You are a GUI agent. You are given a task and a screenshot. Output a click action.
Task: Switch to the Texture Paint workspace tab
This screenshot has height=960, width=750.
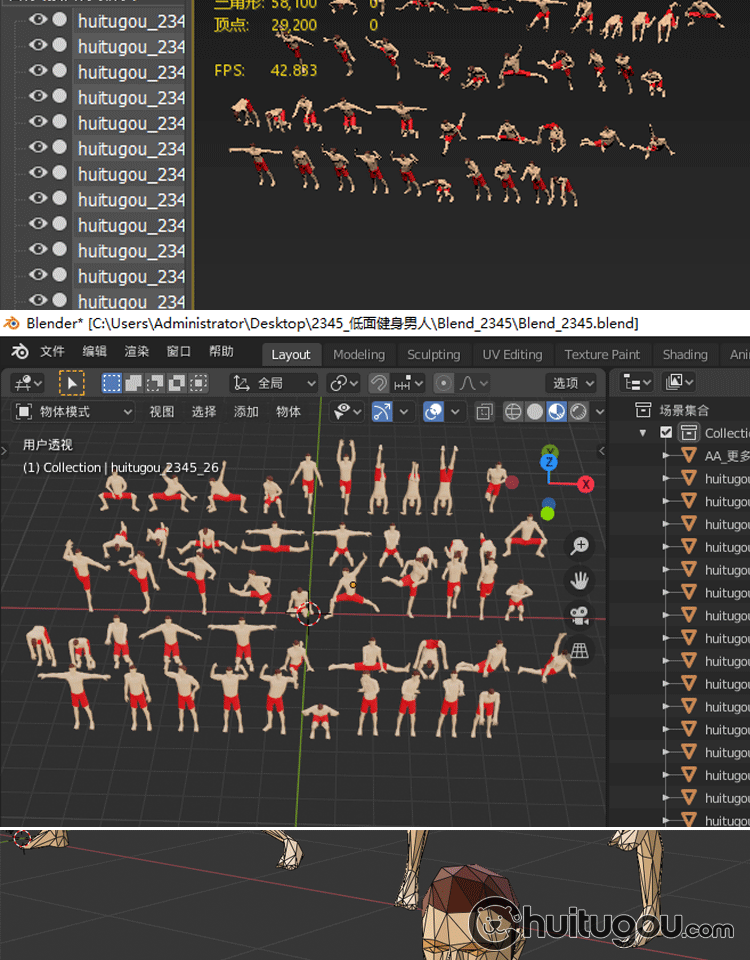coord(602,354)
